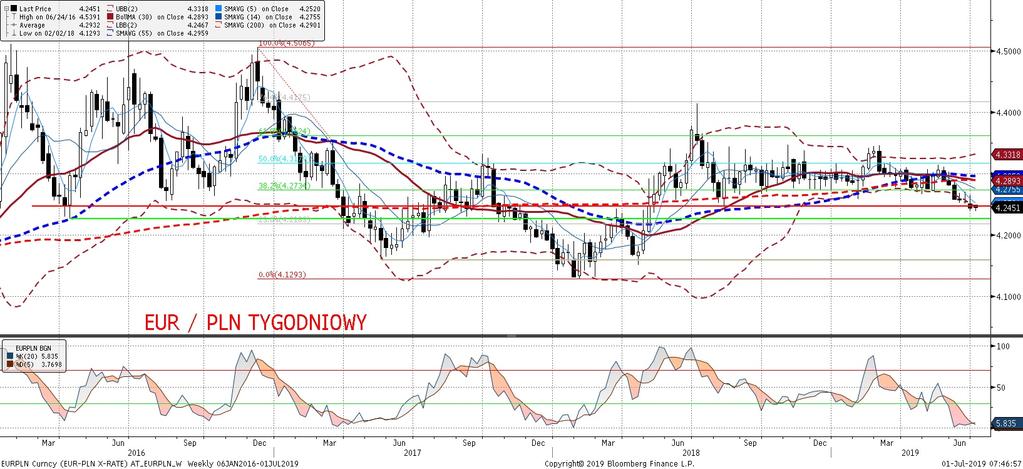Click the black Last Price color swatch
This screenshot has width=1023, height=469.
click(14, 8)
